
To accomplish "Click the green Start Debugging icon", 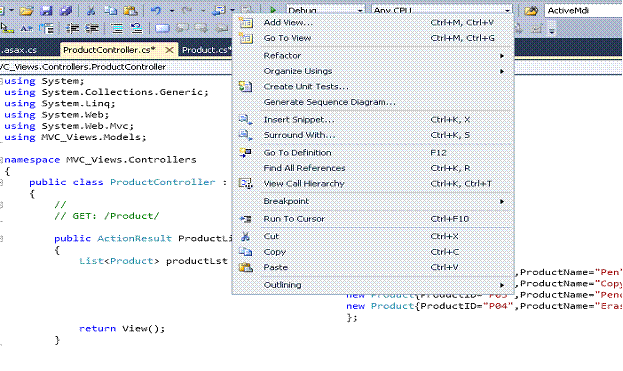I will (x=273, y=10).
